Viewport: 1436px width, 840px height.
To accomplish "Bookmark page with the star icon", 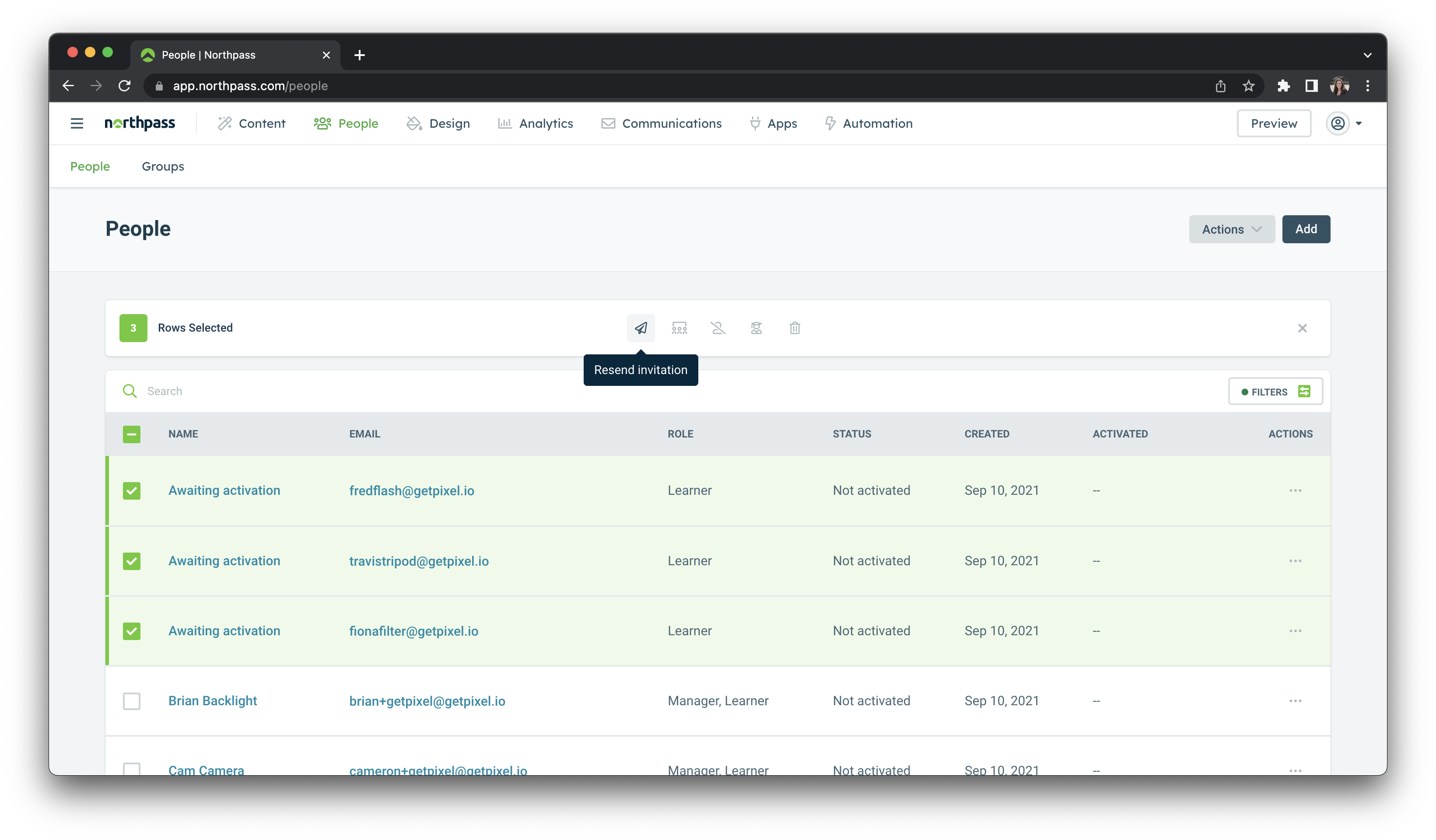I will [1249, 85].
